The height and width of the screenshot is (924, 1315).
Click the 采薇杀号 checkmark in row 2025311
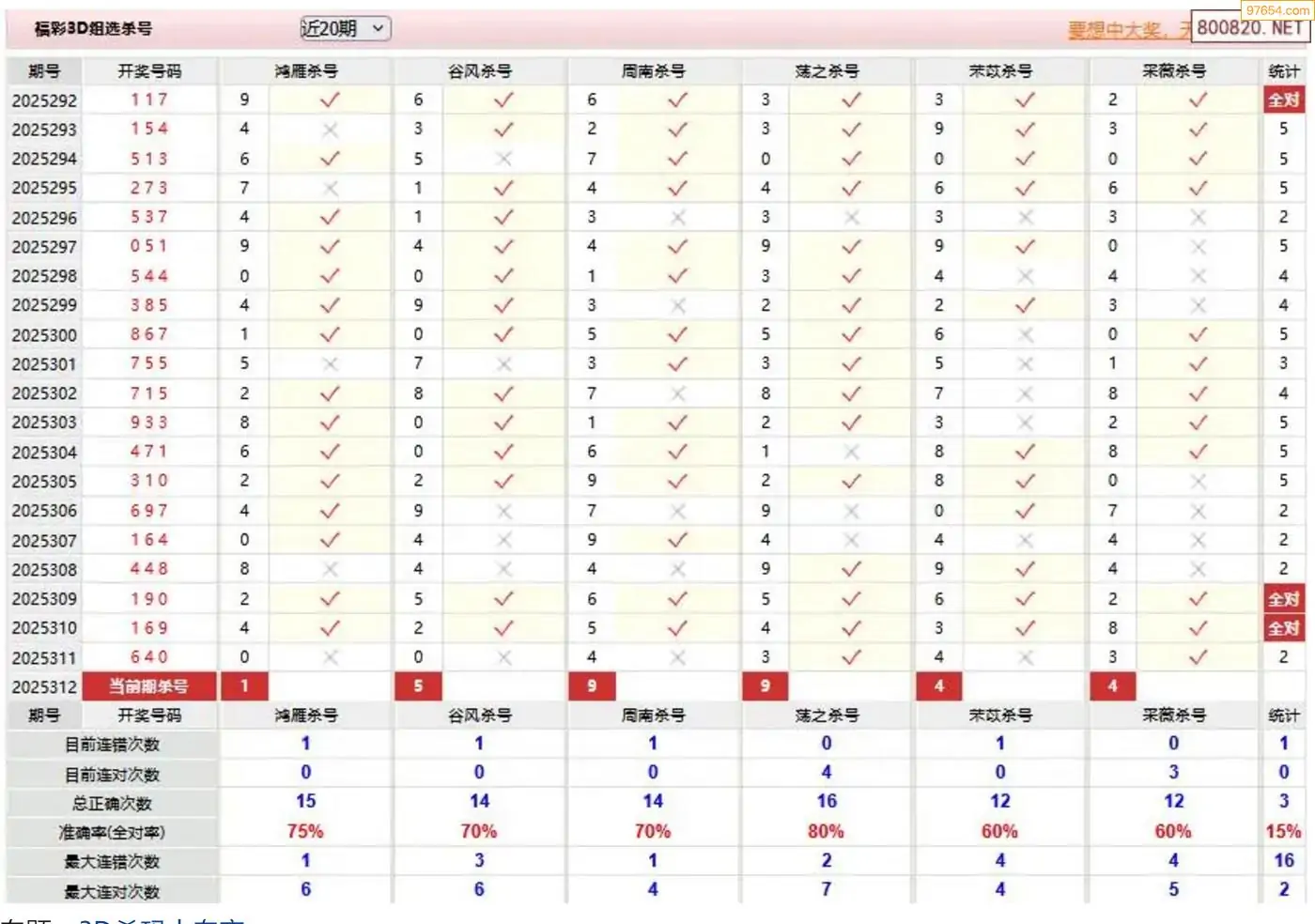coord(1199,657)
